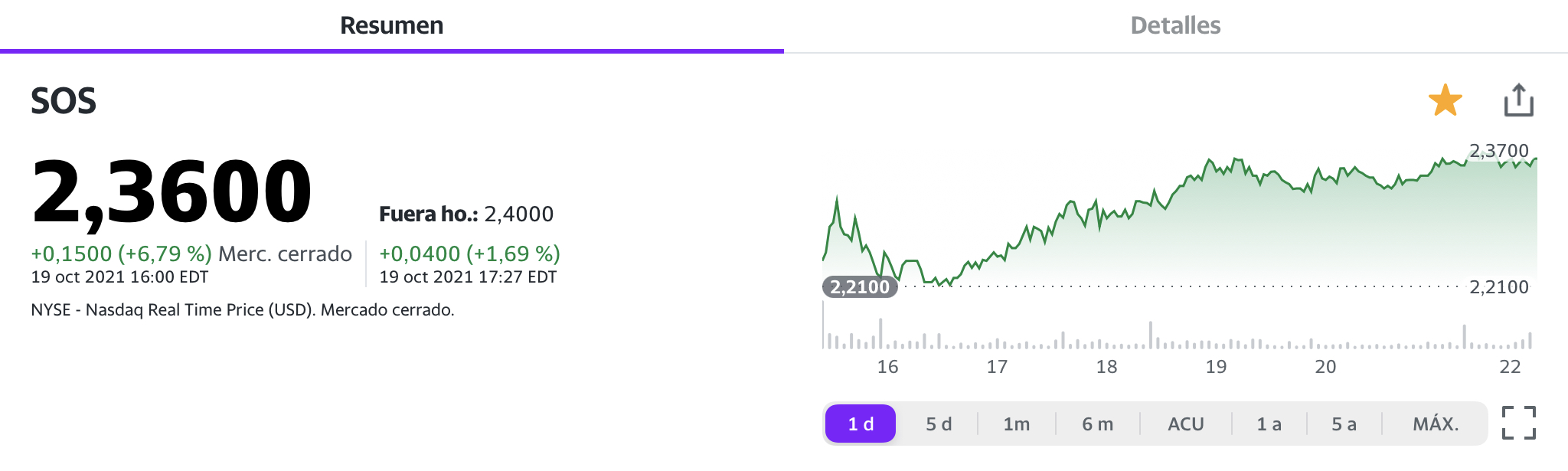Switch to the Resumen tab
The image size is (1568, 471).
coord(392,26)
